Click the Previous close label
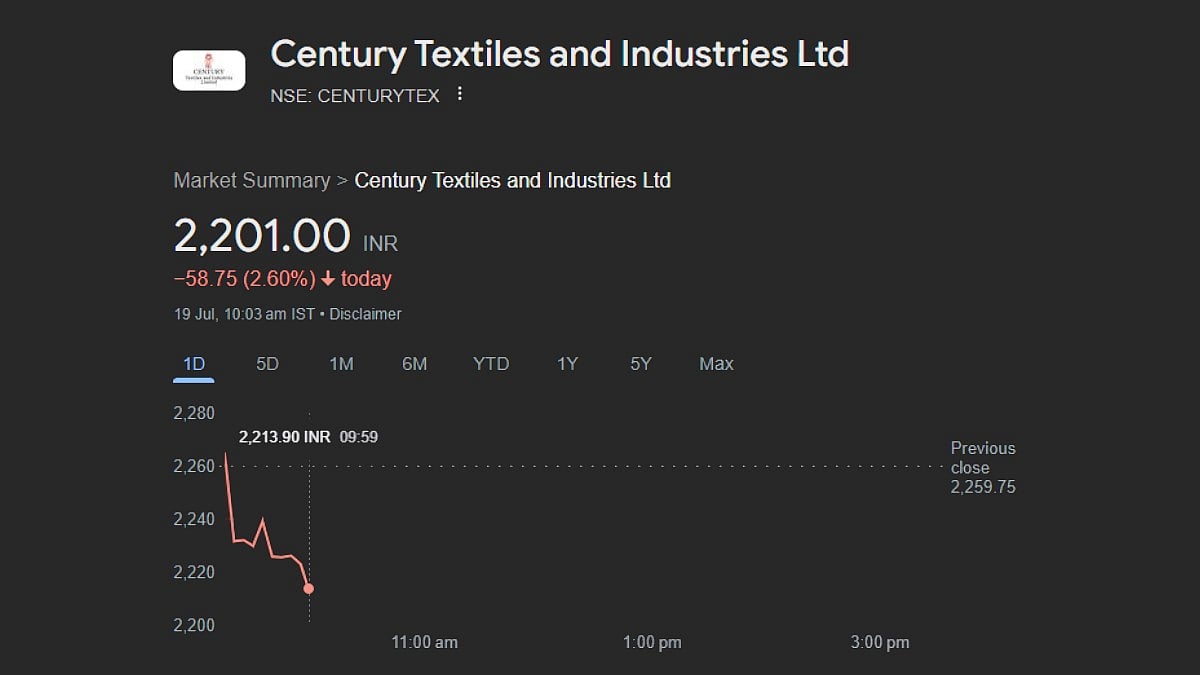Viewport: 1200px width, 675px height. pos(982,458)
